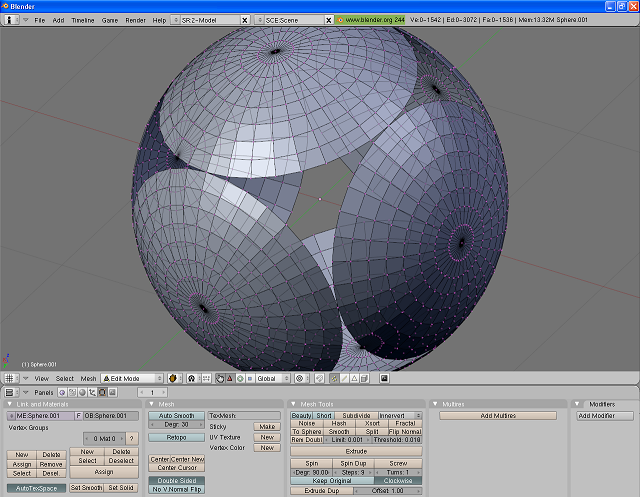Open the Global orientation dropdown

[x=273, y=378]
